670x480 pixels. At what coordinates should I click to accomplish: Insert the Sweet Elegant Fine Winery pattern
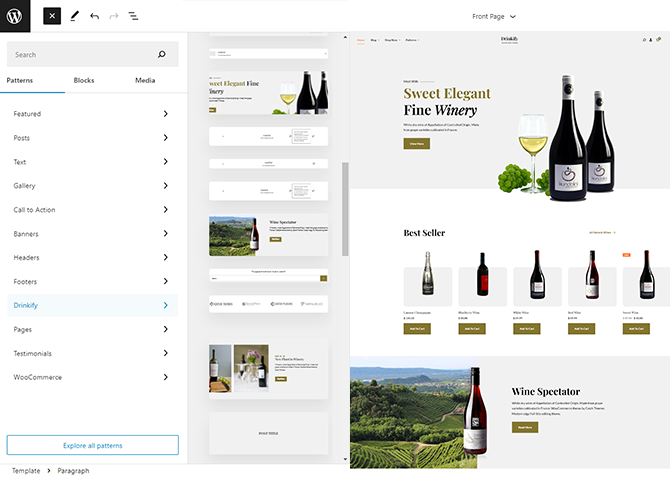[268, 95]
